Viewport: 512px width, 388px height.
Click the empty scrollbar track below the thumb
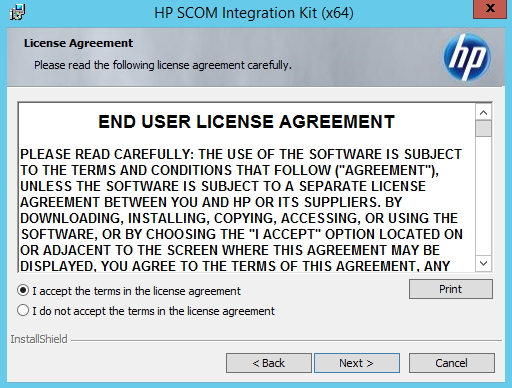[483, 196]
